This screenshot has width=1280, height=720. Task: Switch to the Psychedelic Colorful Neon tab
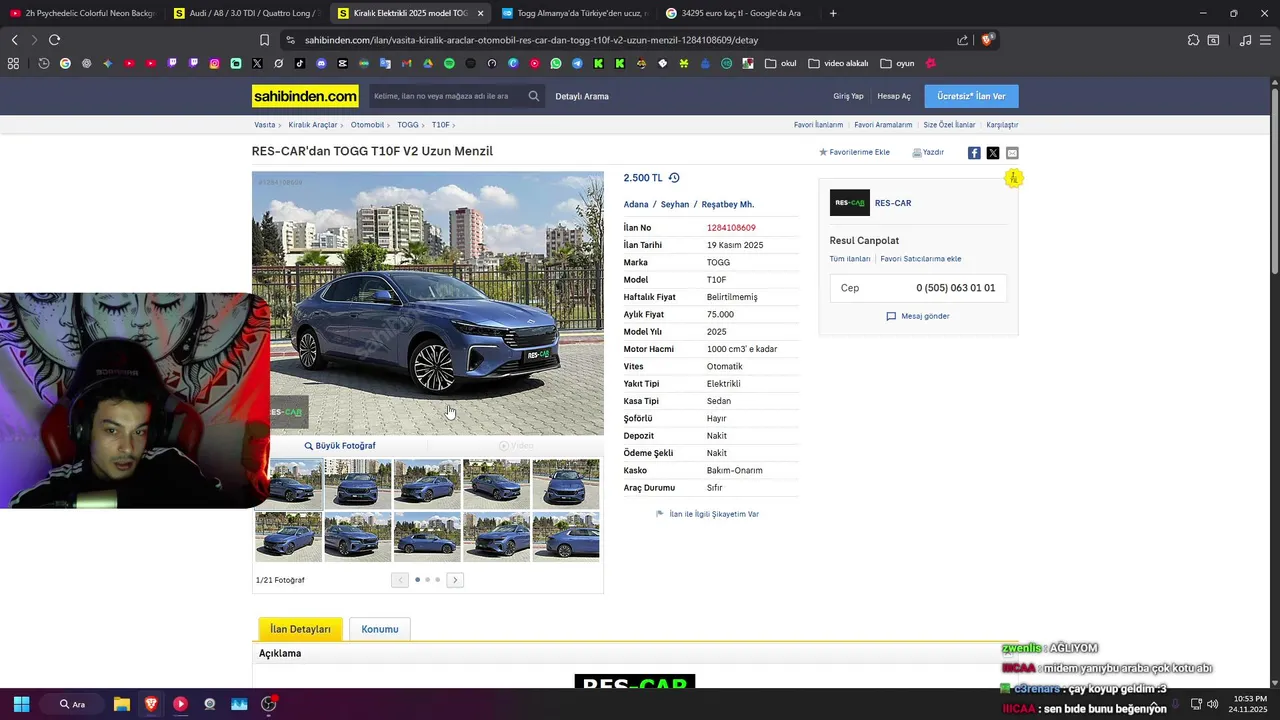pos(82,13)
